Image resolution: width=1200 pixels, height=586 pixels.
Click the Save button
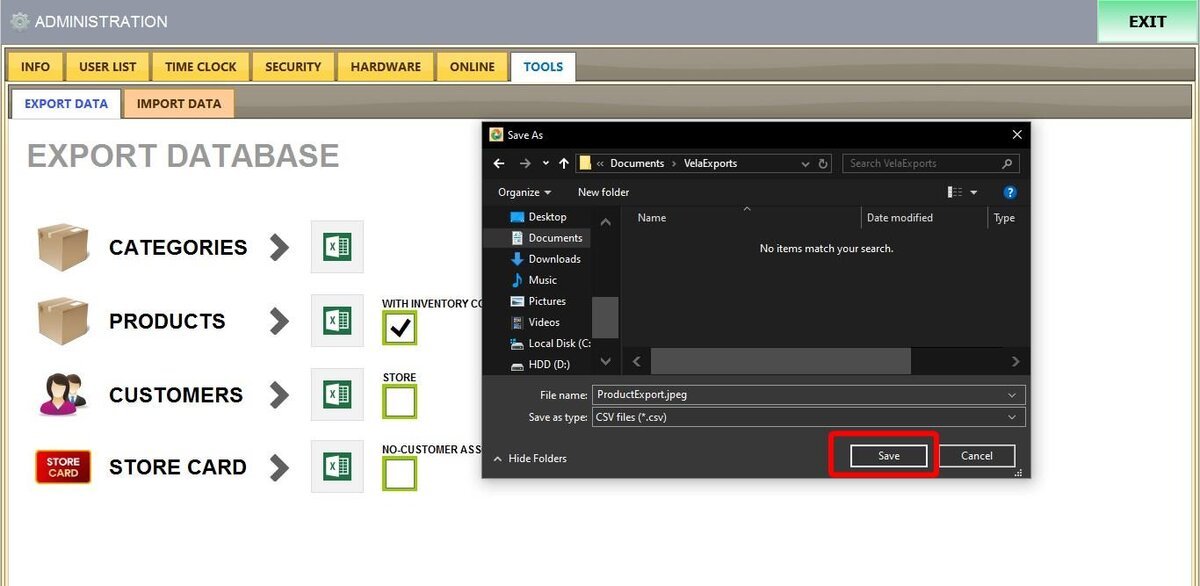[889, 456]
